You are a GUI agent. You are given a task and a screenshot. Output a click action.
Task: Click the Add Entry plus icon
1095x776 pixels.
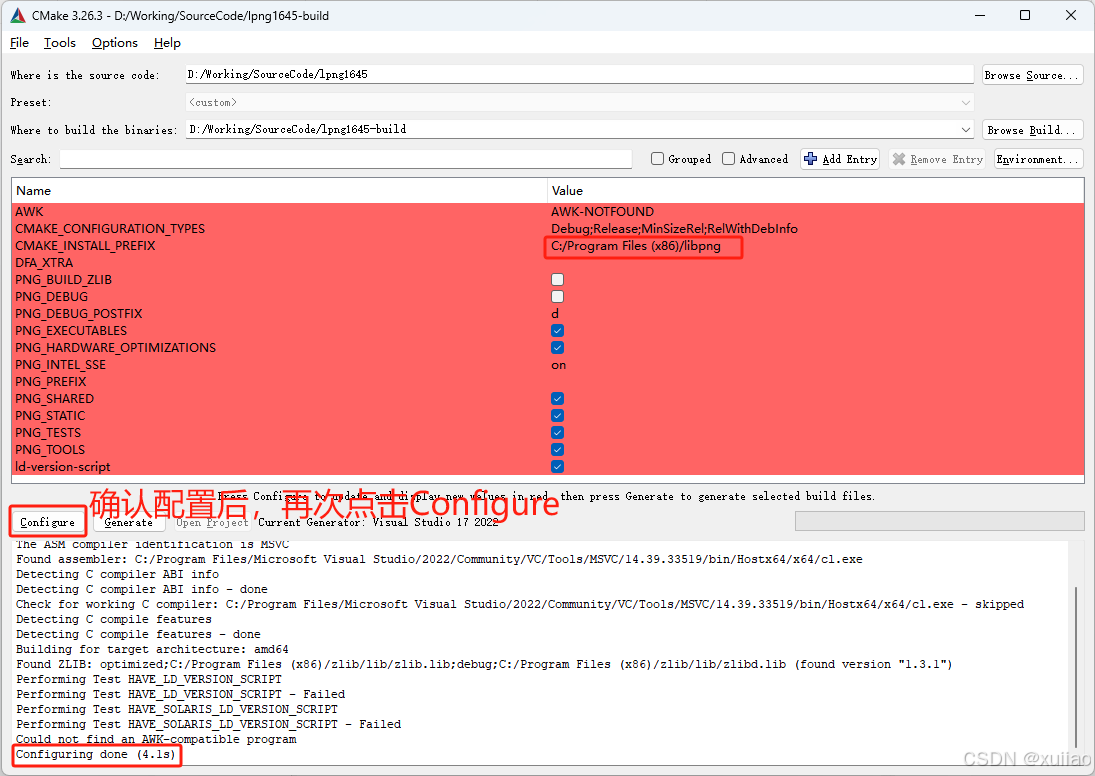[x=812, y=158]
